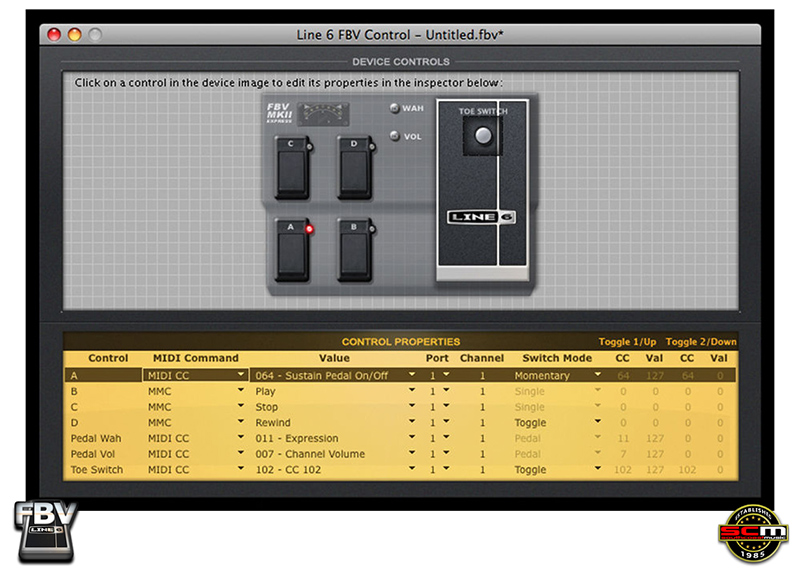Click the Port column header
This screenshot has height=569, width=800.
coord(437,358)
